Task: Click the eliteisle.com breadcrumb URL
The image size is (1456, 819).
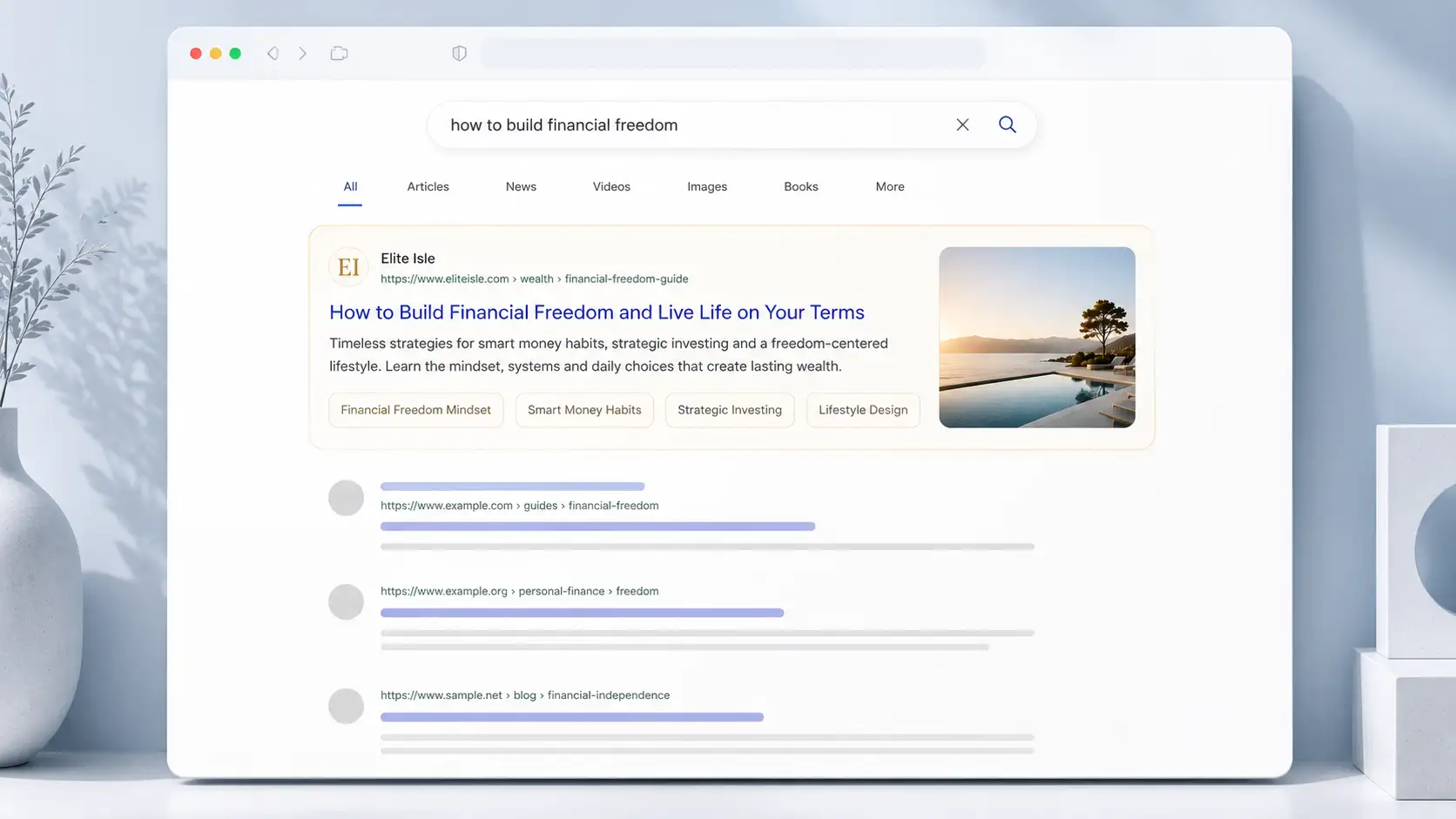Action: click(535, 279)
